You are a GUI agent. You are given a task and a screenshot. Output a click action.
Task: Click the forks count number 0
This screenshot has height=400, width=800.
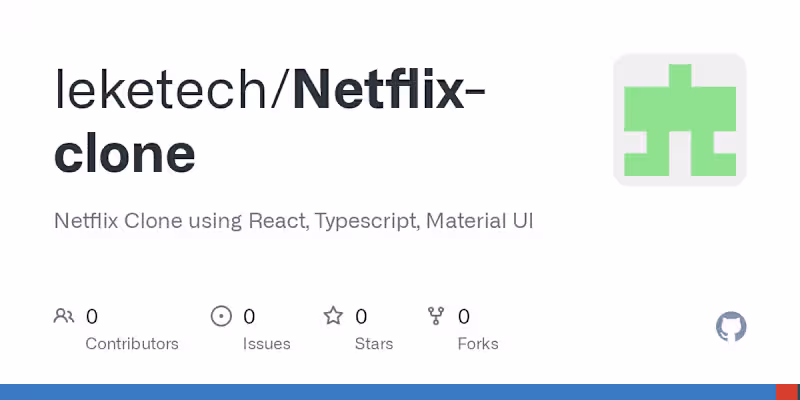tap(464, 317)
